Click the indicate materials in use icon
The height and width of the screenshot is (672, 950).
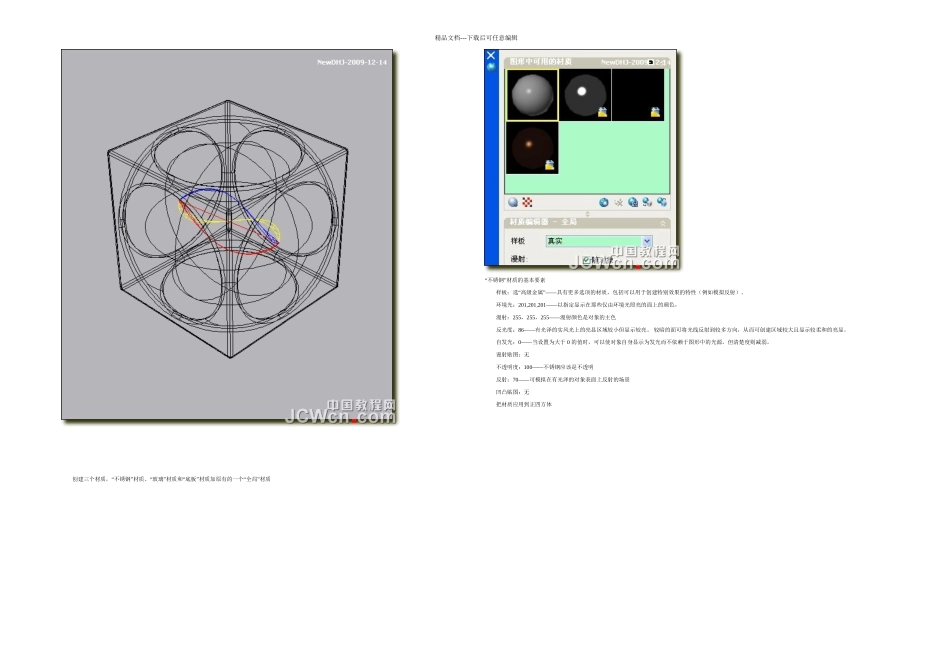pos(633,202)
